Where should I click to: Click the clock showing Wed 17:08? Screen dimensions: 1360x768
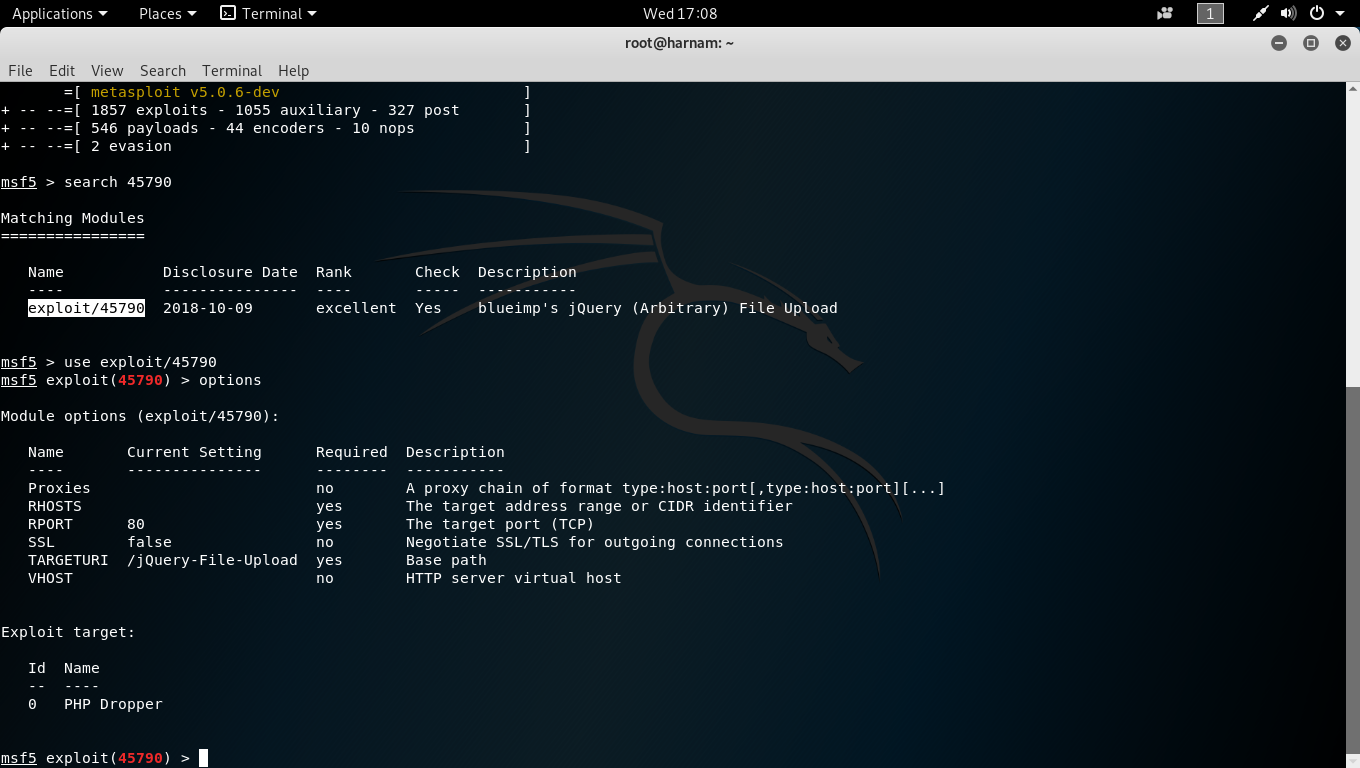pos(680,13)
